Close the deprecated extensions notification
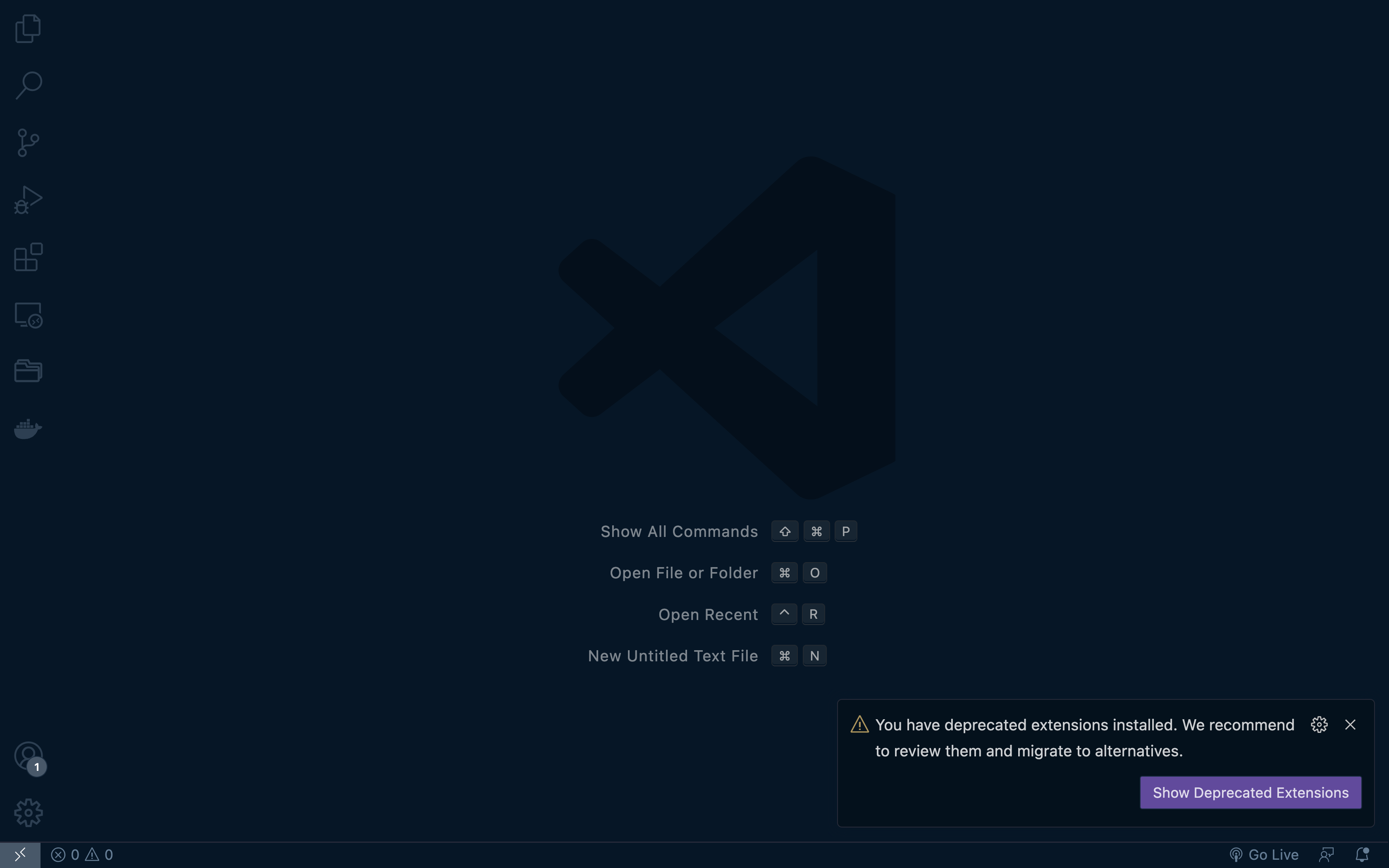1389x868 pixels. [1350, 725]
